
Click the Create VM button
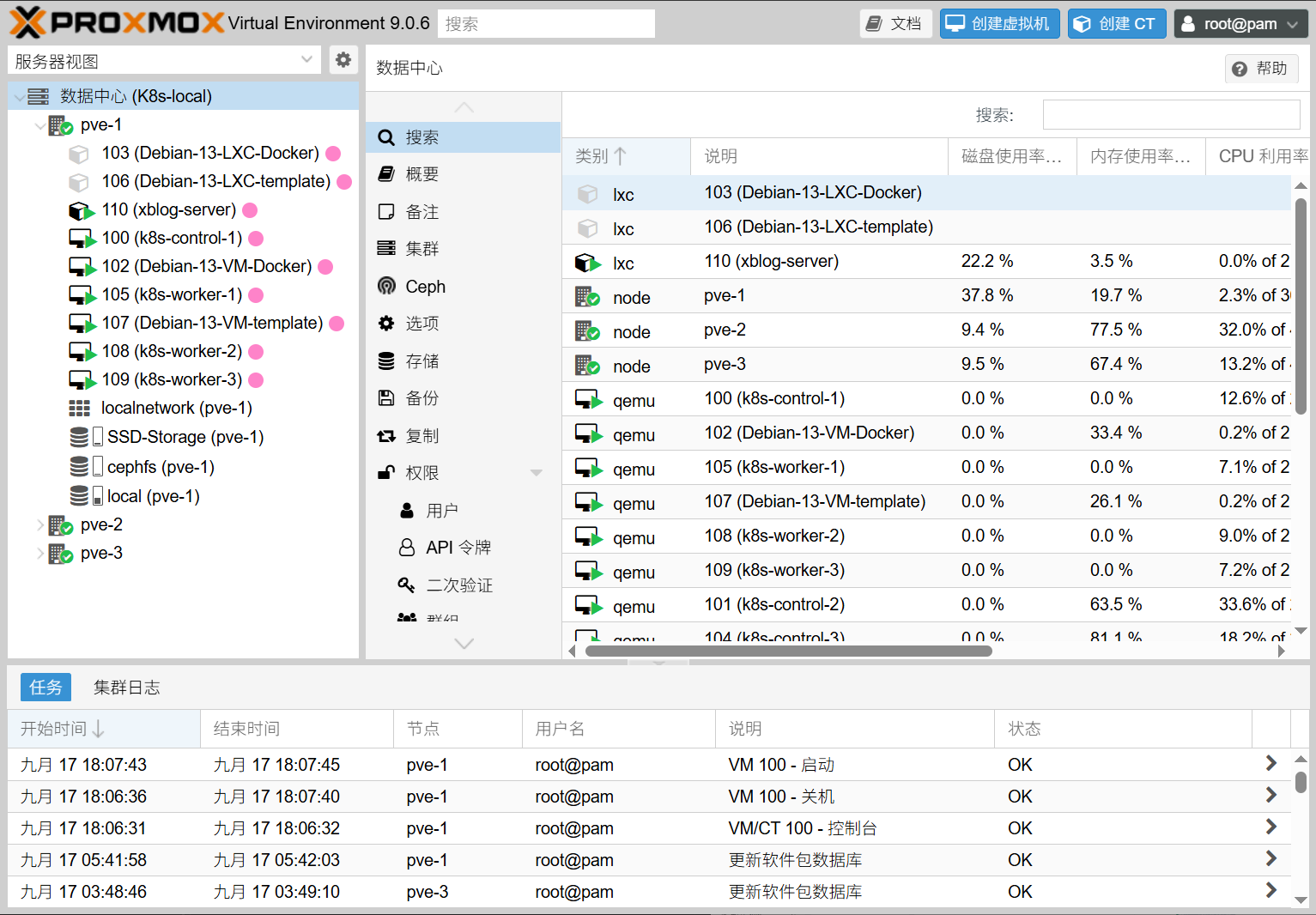[999, 24]
